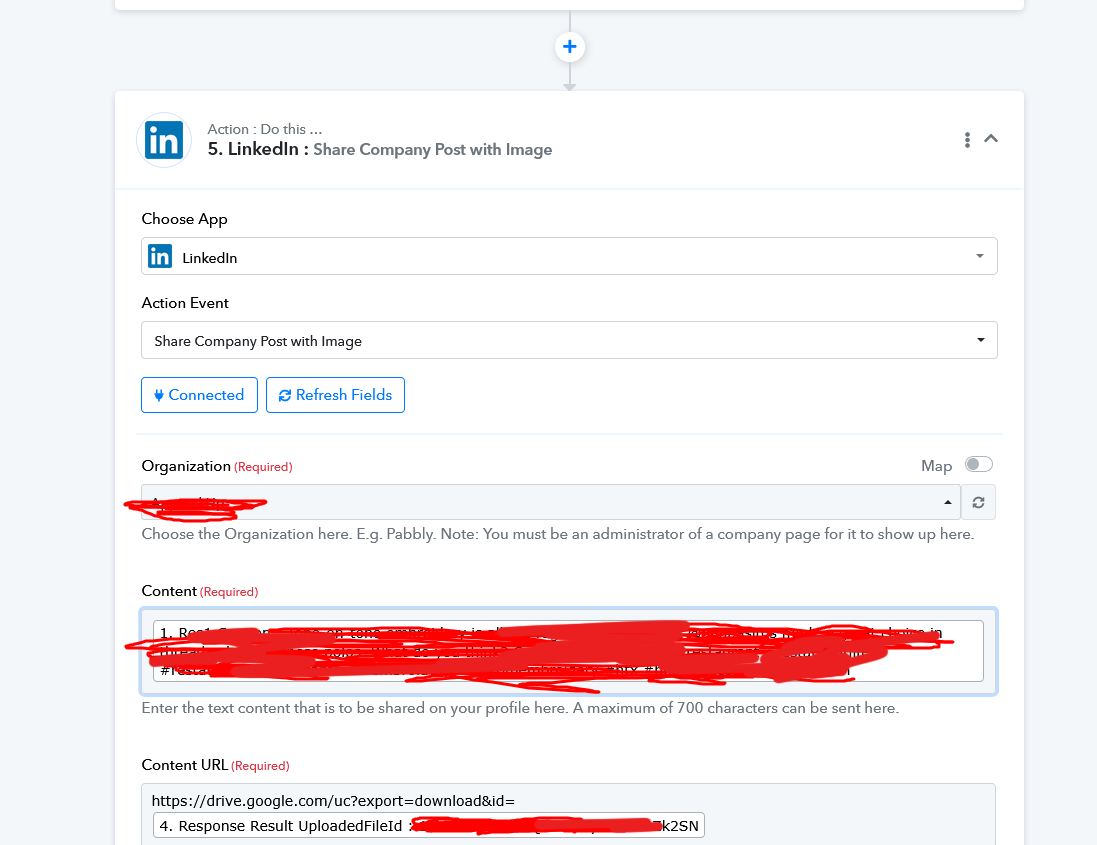Click the small LinkedIn icon in Choose App field
1097x845 pixels.
160,257
